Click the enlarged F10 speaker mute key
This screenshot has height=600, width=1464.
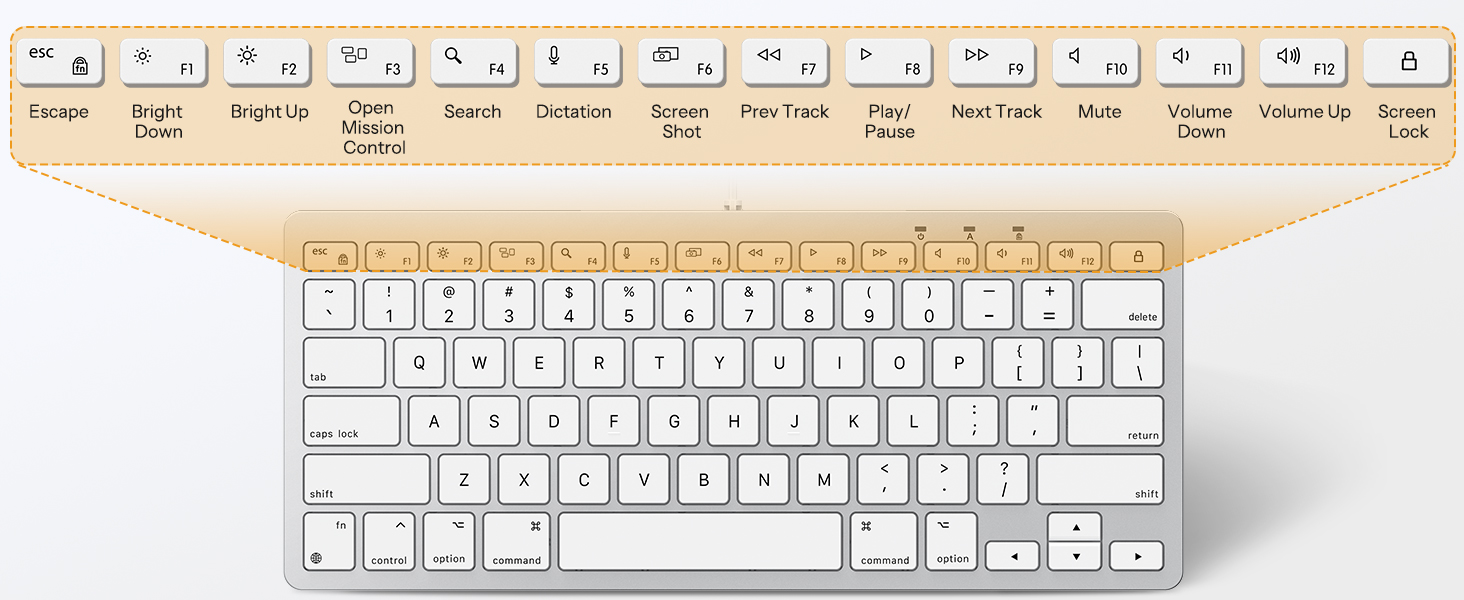click(x=1096, y=62)
